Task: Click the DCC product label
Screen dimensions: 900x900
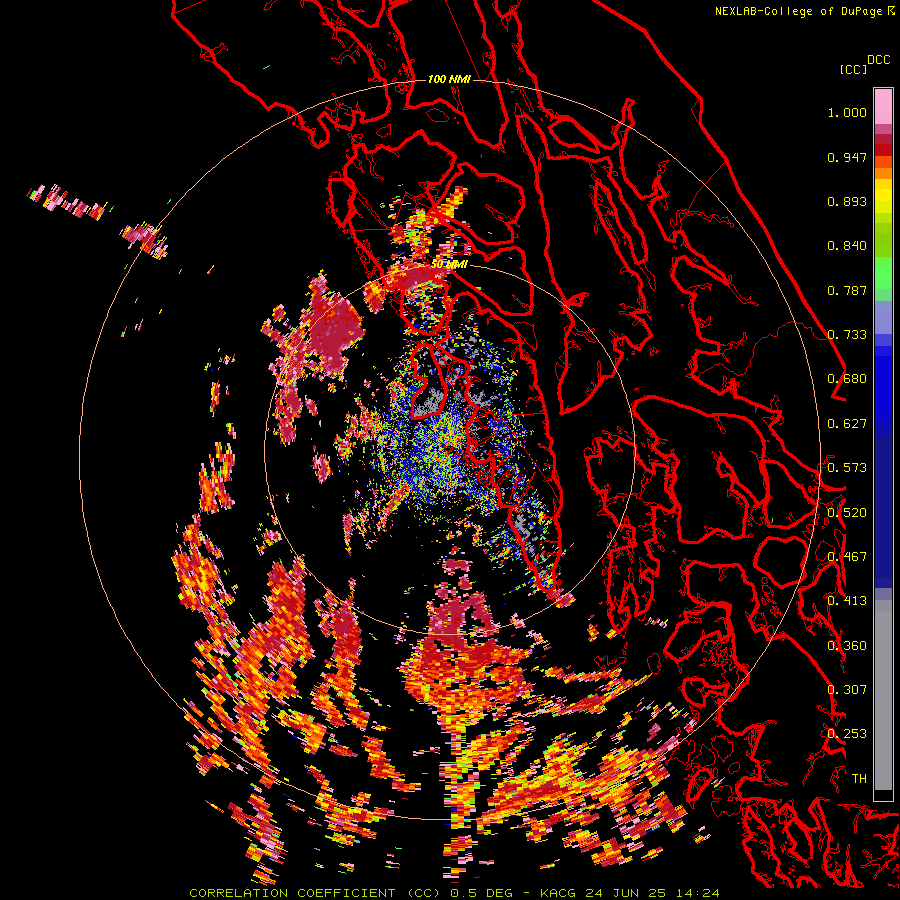Action: pos(879,59)
